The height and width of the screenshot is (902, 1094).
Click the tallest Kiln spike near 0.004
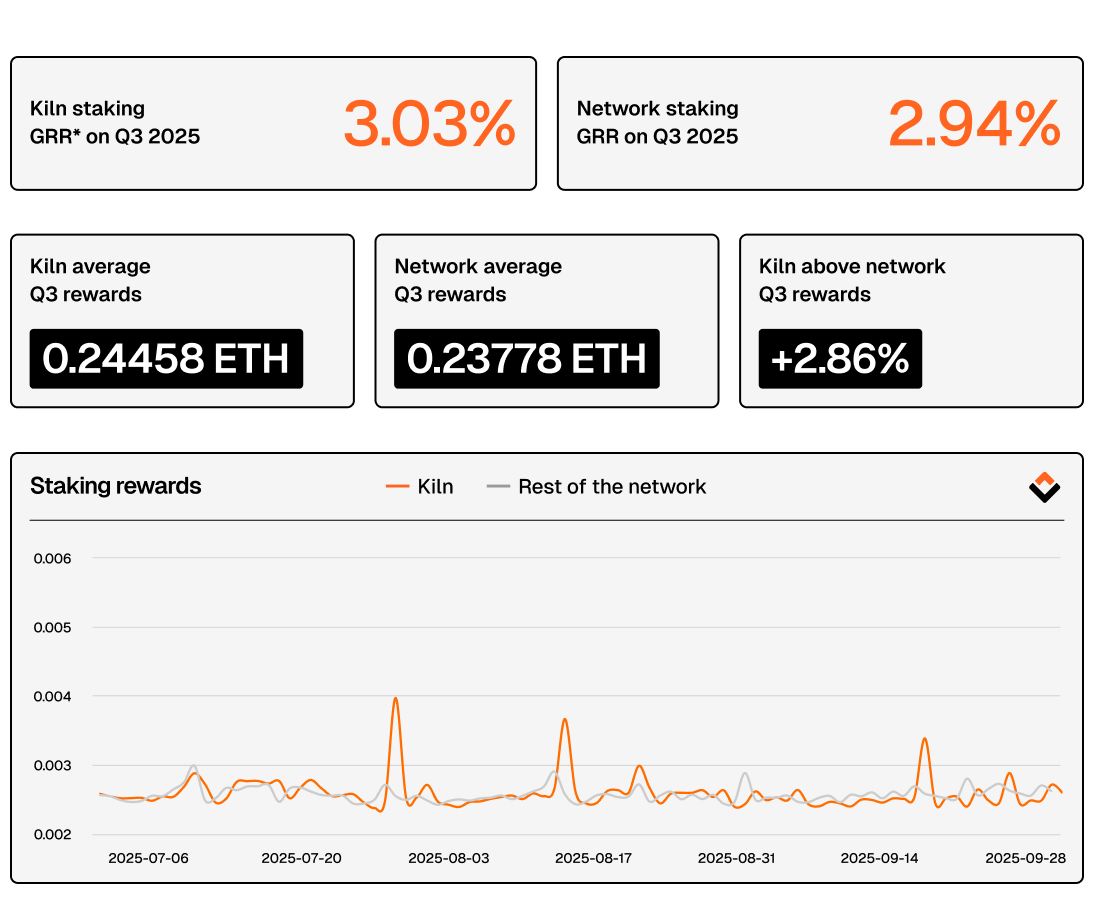coord(396,699)
